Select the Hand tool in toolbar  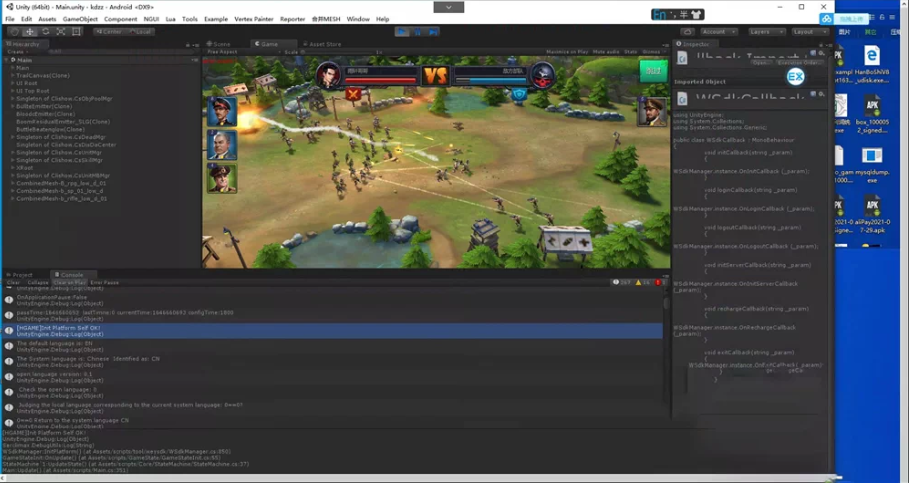pyautogui.click(x=14, y=32)
